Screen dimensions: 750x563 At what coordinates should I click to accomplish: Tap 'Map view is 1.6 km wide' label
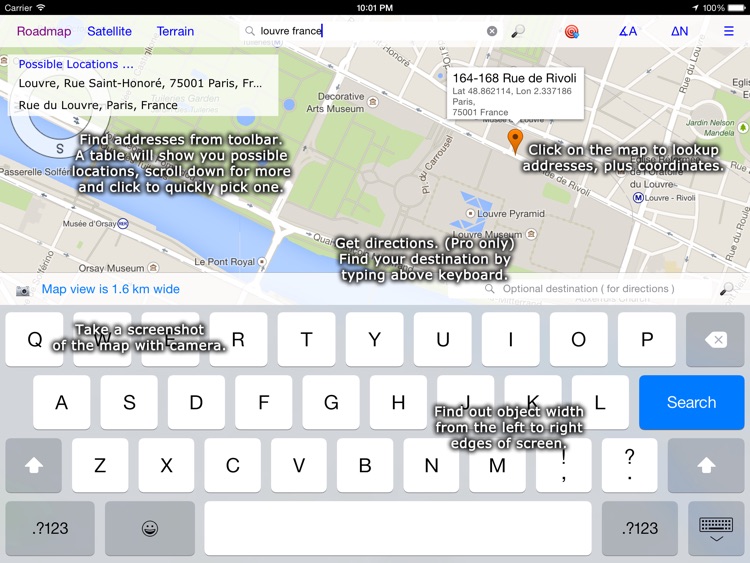110,289
